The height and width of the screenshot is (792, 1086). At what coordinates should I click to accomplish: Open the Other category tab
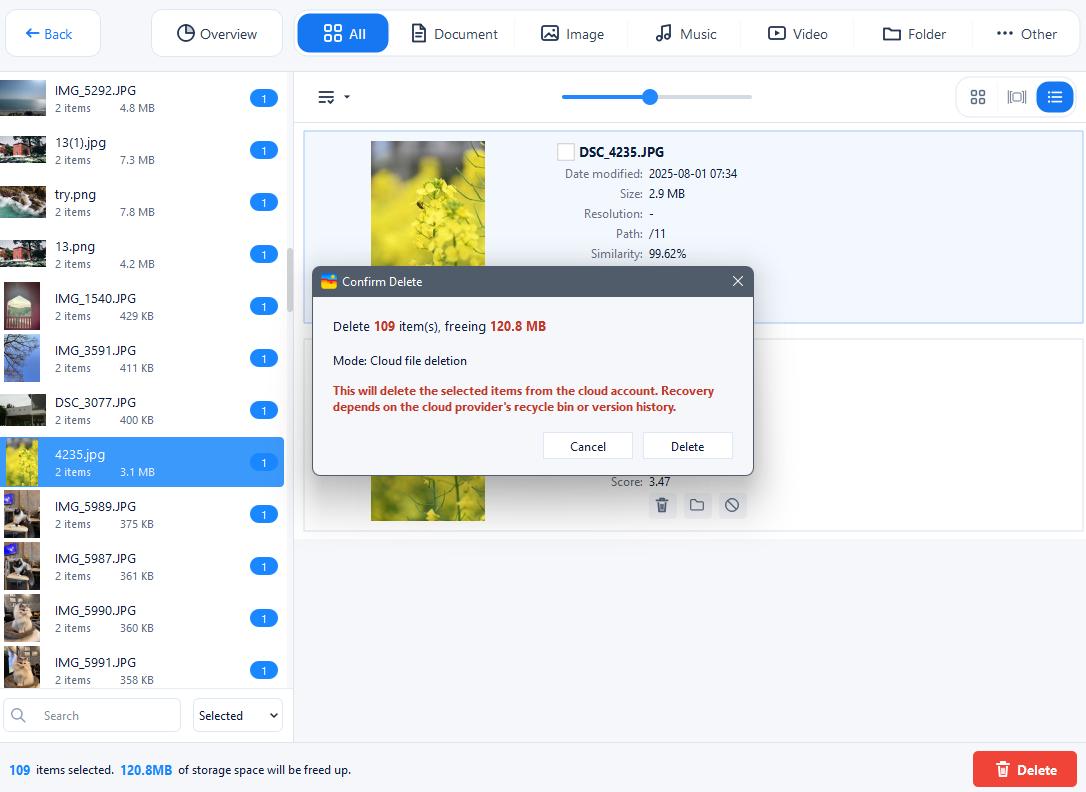click(1026, 33)
